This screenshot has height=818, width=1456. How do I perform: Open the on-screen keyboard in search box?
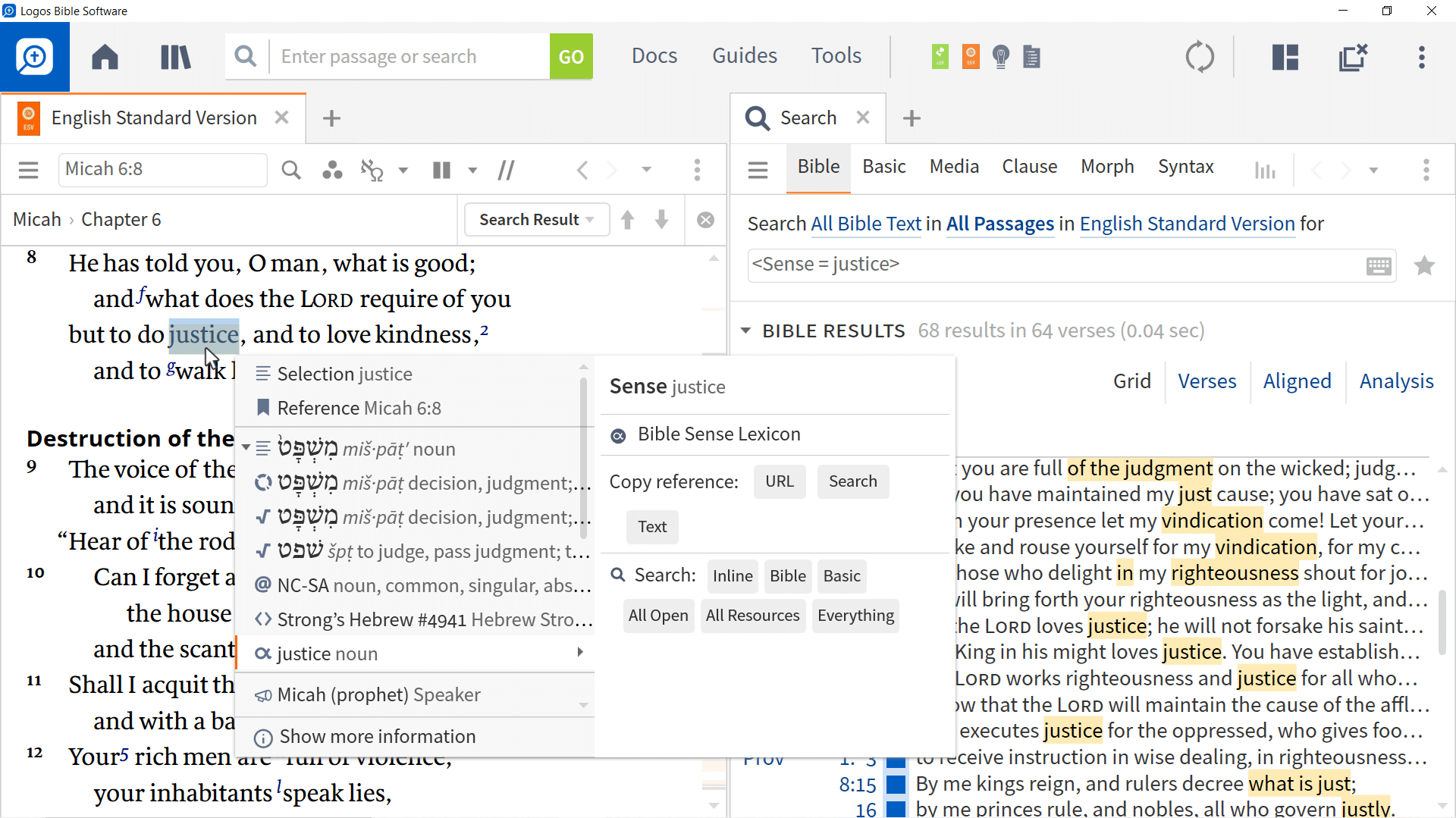(x=1379, y=265)
